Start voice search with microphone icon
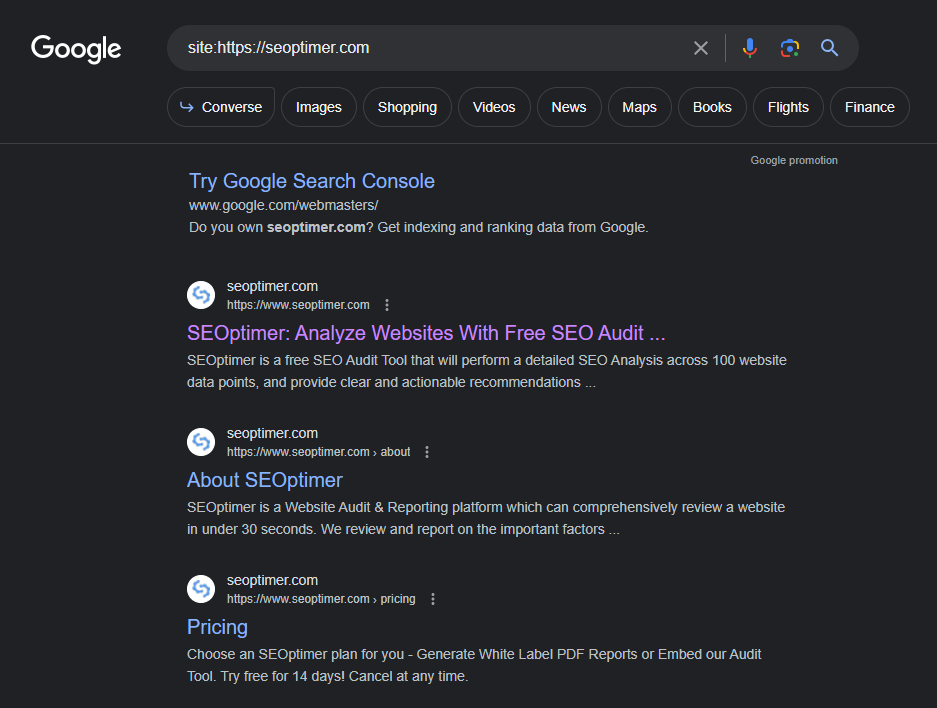The height and width of the screenshot is (708, 937). coord(750,48)
